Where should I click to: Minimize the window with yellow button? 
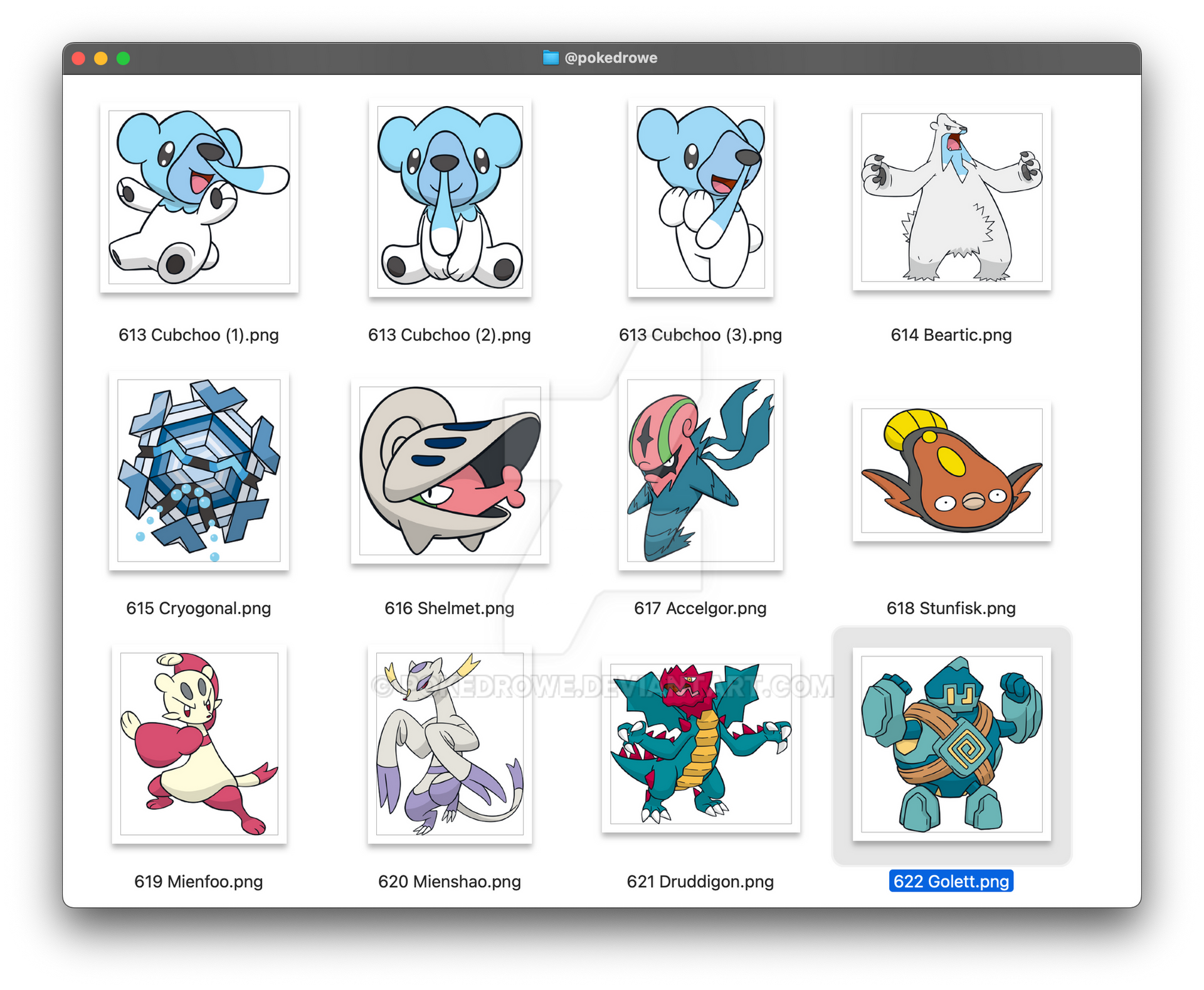pos(101,58)
